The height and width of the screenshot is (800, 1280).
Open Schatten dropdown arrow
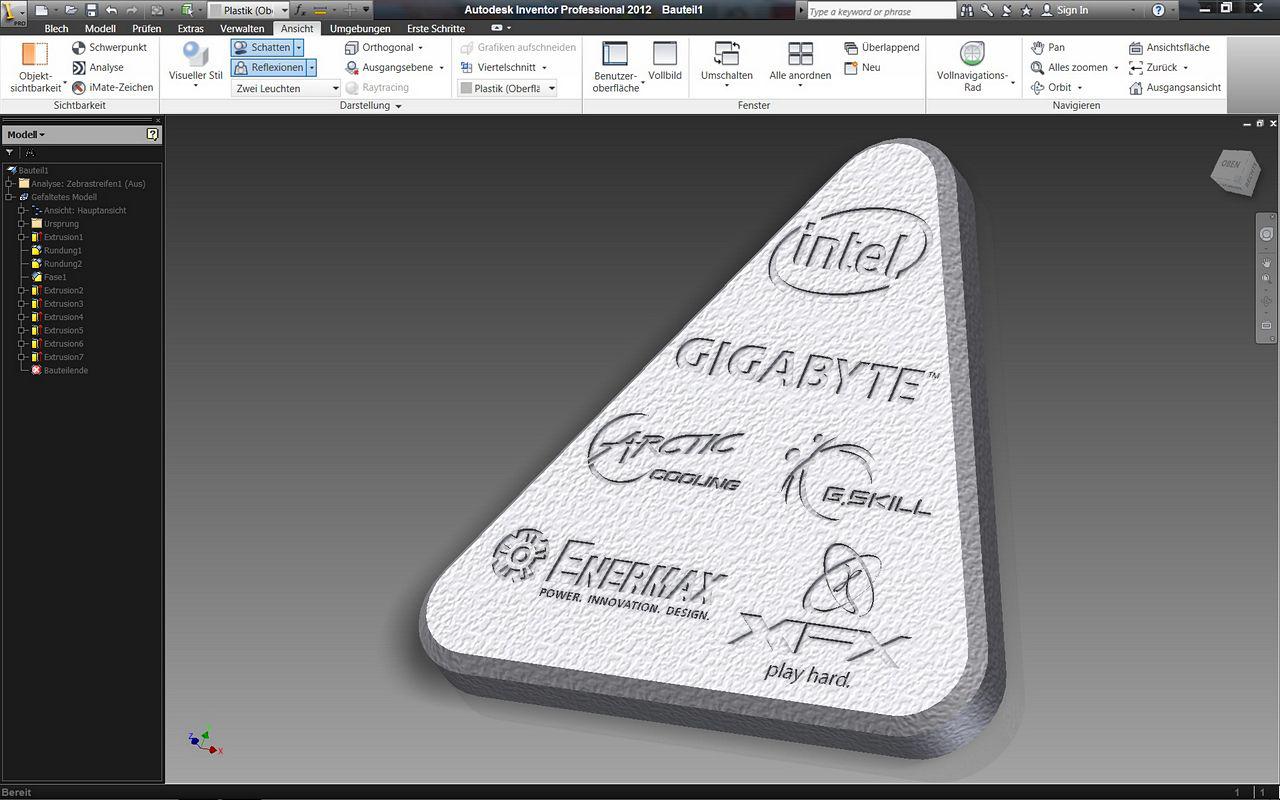coord(299,47)
